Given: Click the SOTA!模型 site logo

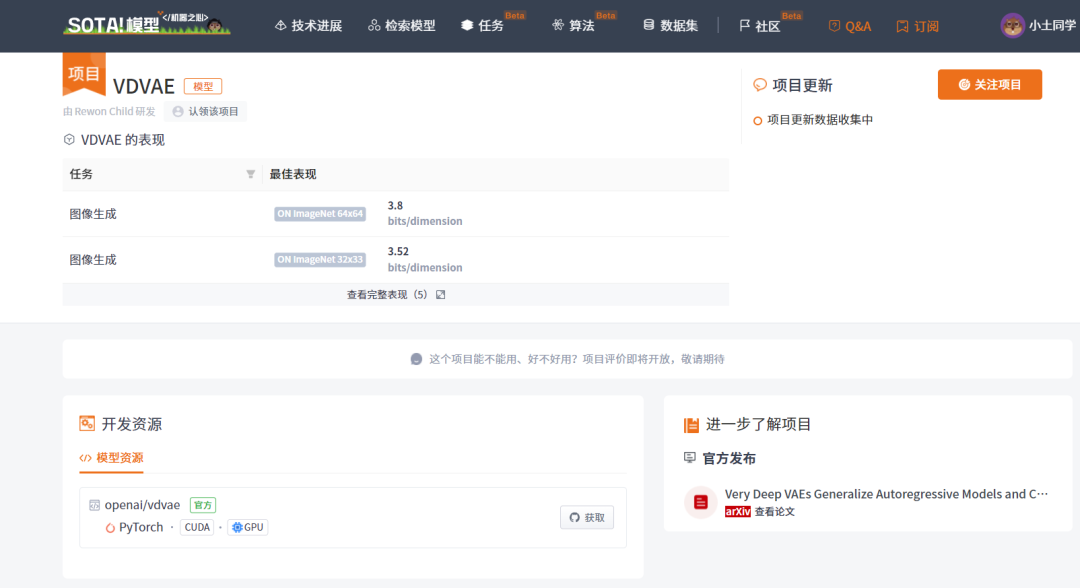Looking at the screenshot, I should tap(147, 23).
